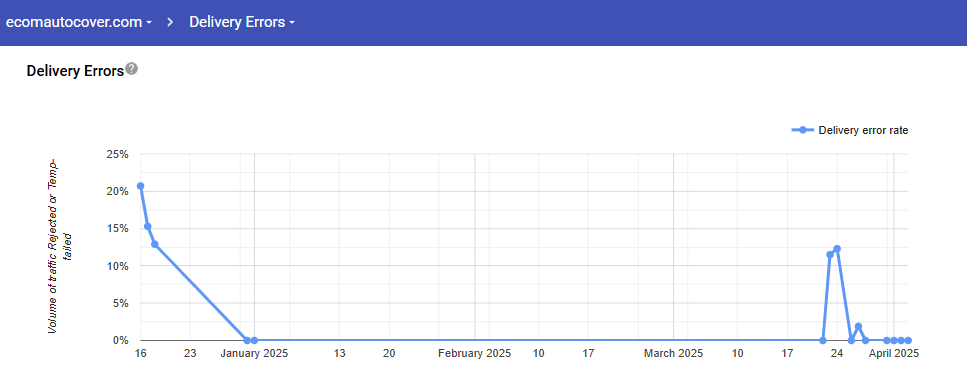Click the zero data point at January 2025
Image resolution: width=967 pixels, height=390 pixels.
click(254, 340)
